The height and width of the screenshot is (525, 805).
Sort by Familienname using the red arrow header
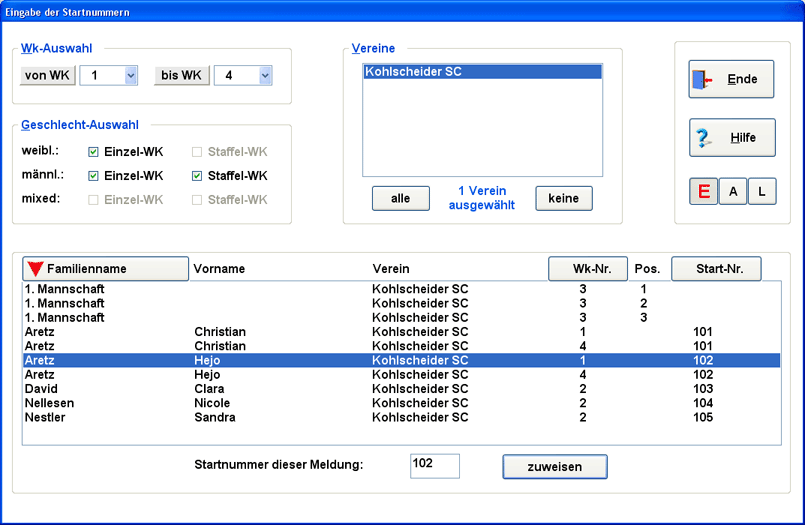(x=105, y=269)
